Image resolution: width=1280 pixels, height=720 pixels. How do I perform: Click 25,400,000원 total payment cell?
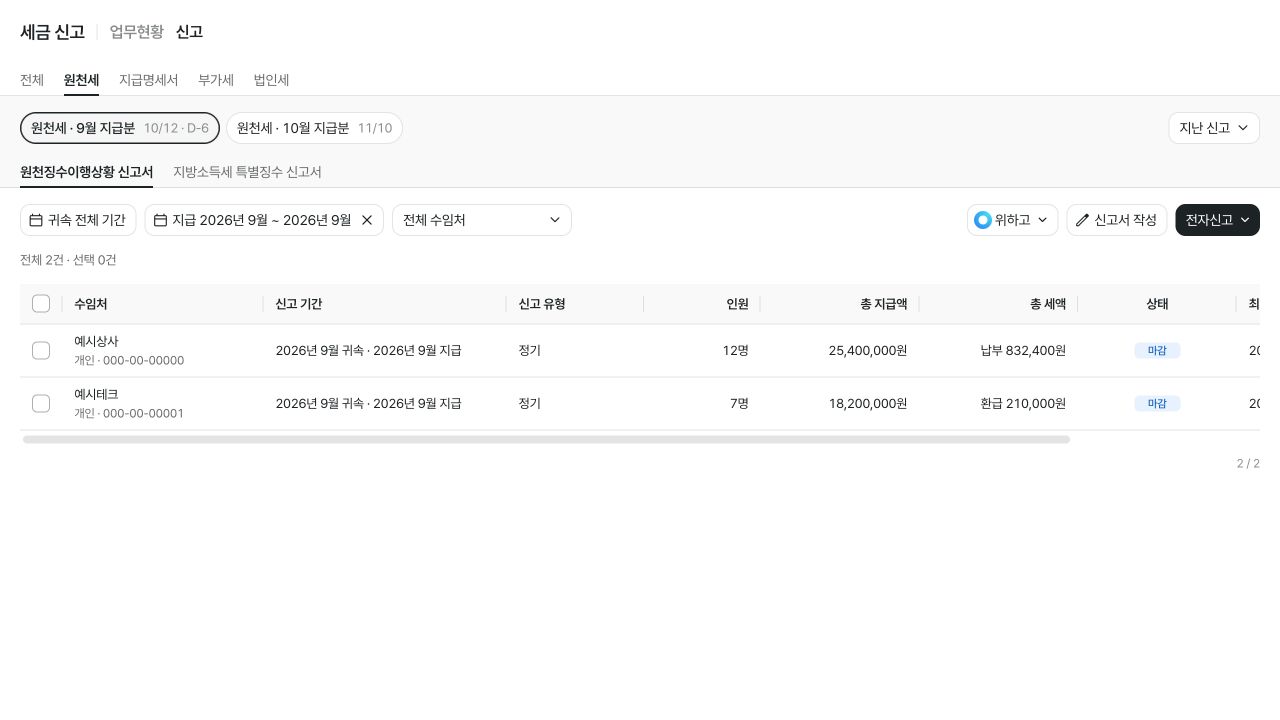868,351
